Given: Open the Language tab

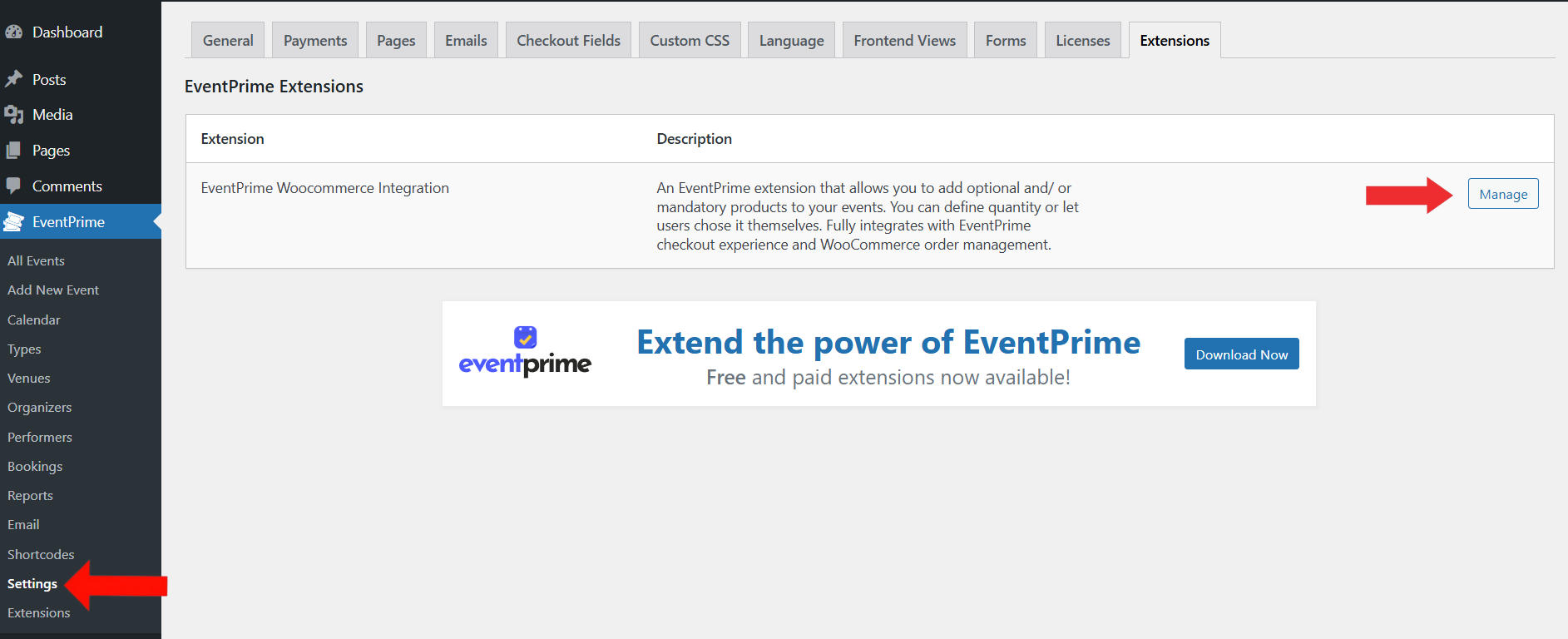Looking at the screenshot, I should coord(791,40).
